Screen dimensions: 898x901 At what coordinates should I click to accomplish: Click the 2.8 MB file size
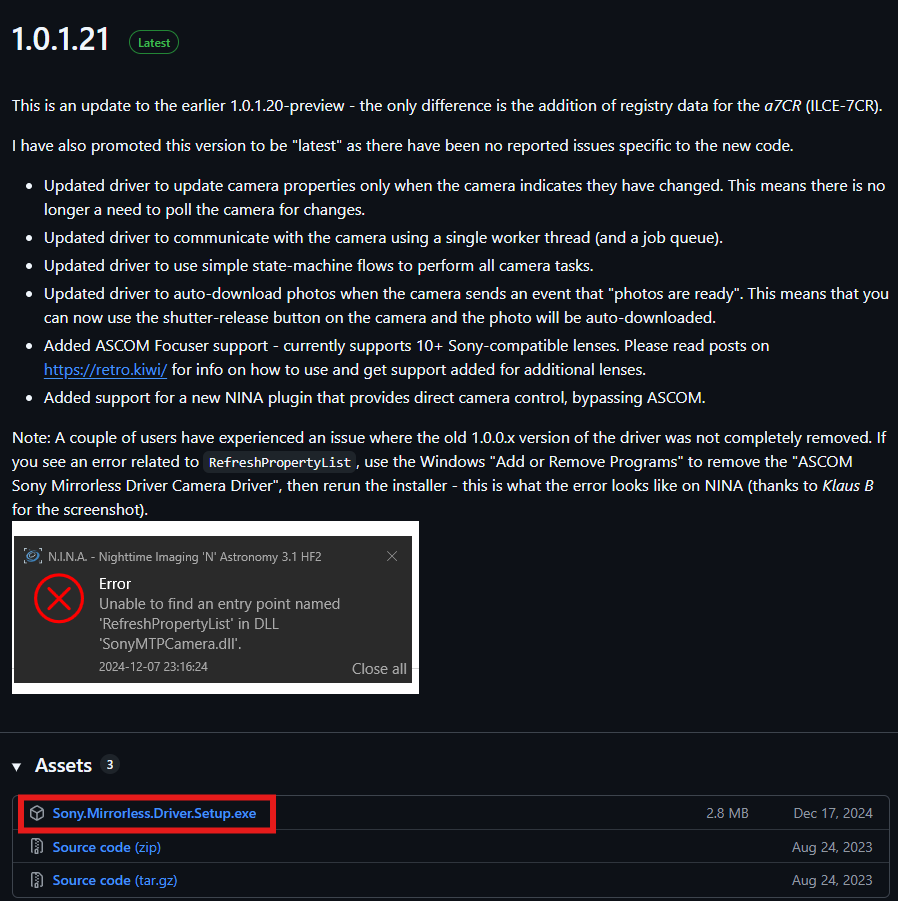[727, 813]
